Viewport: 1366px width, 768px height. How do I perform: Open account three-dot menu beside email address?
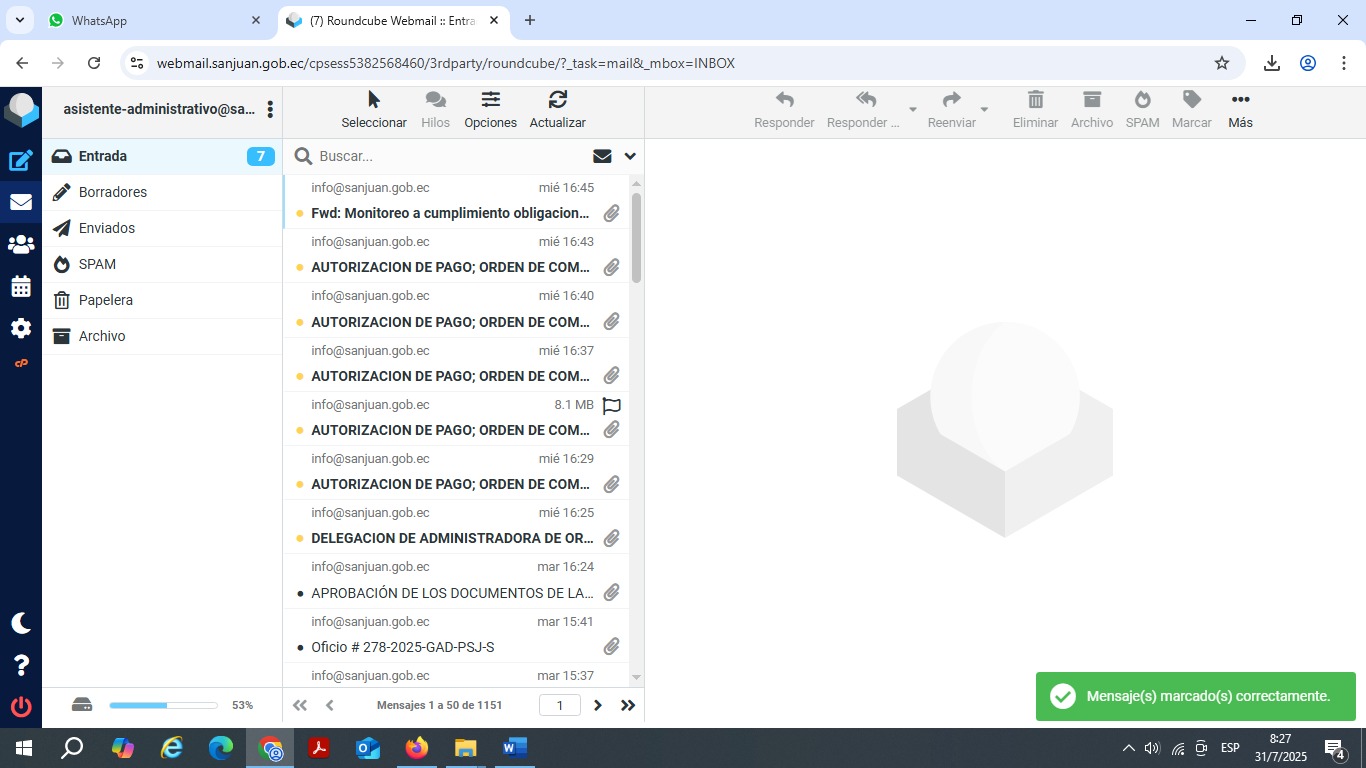[270, 109]
